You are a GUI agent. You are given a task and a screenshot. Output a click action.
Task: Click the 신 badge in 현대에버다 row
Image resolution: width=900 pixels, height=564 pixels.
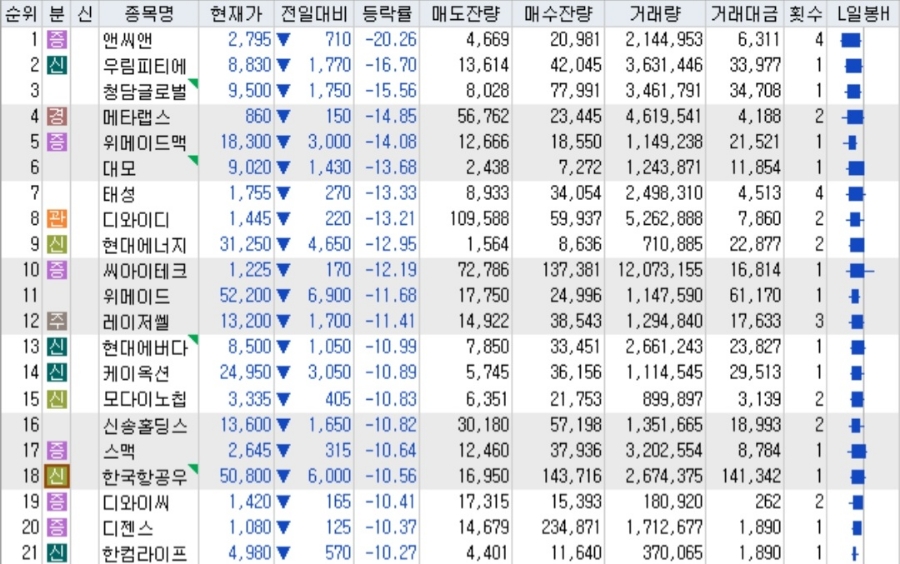[x=56, y=347]
